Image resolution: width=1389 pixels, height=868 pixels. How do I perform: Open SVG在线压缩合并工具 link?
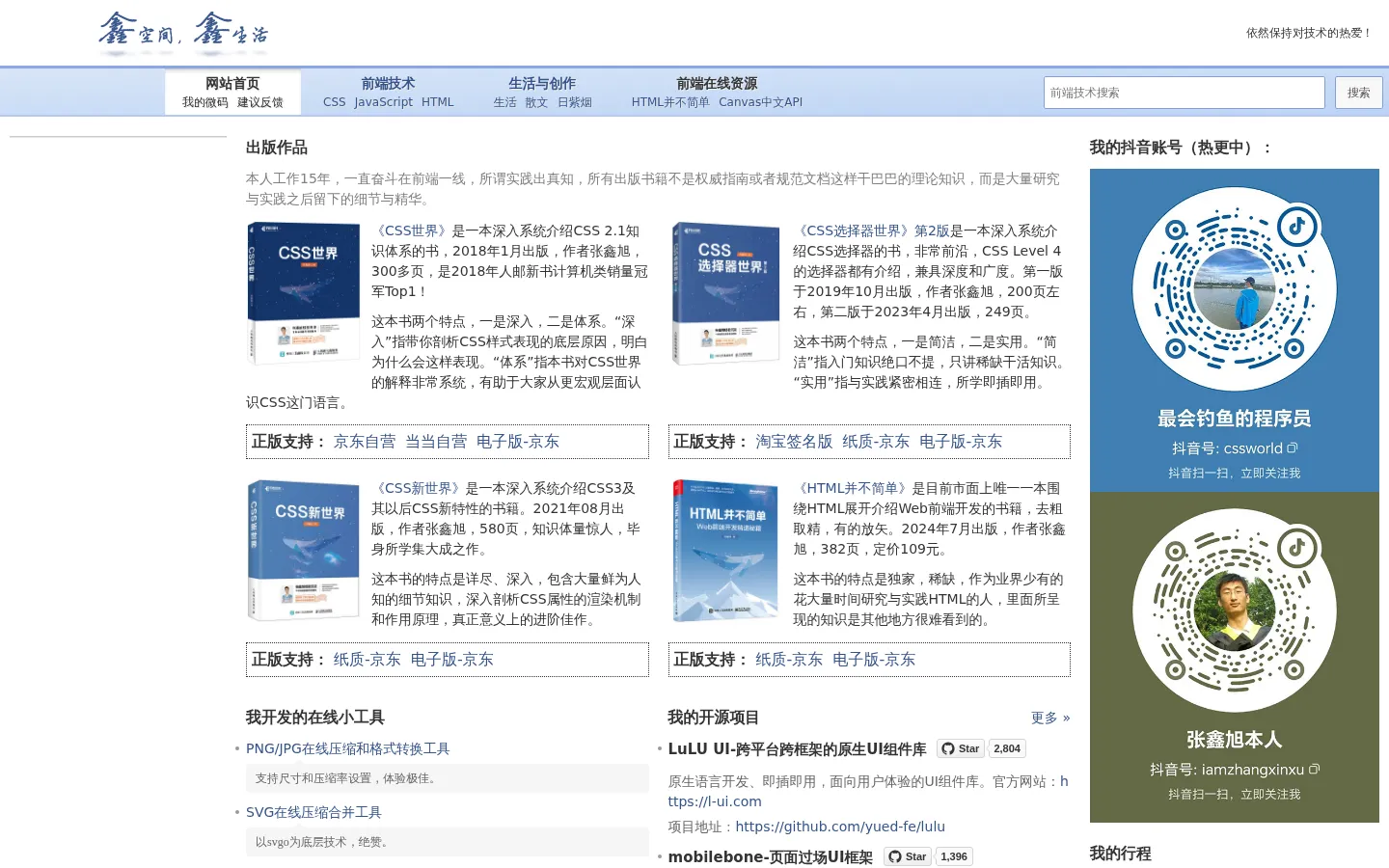313,812
